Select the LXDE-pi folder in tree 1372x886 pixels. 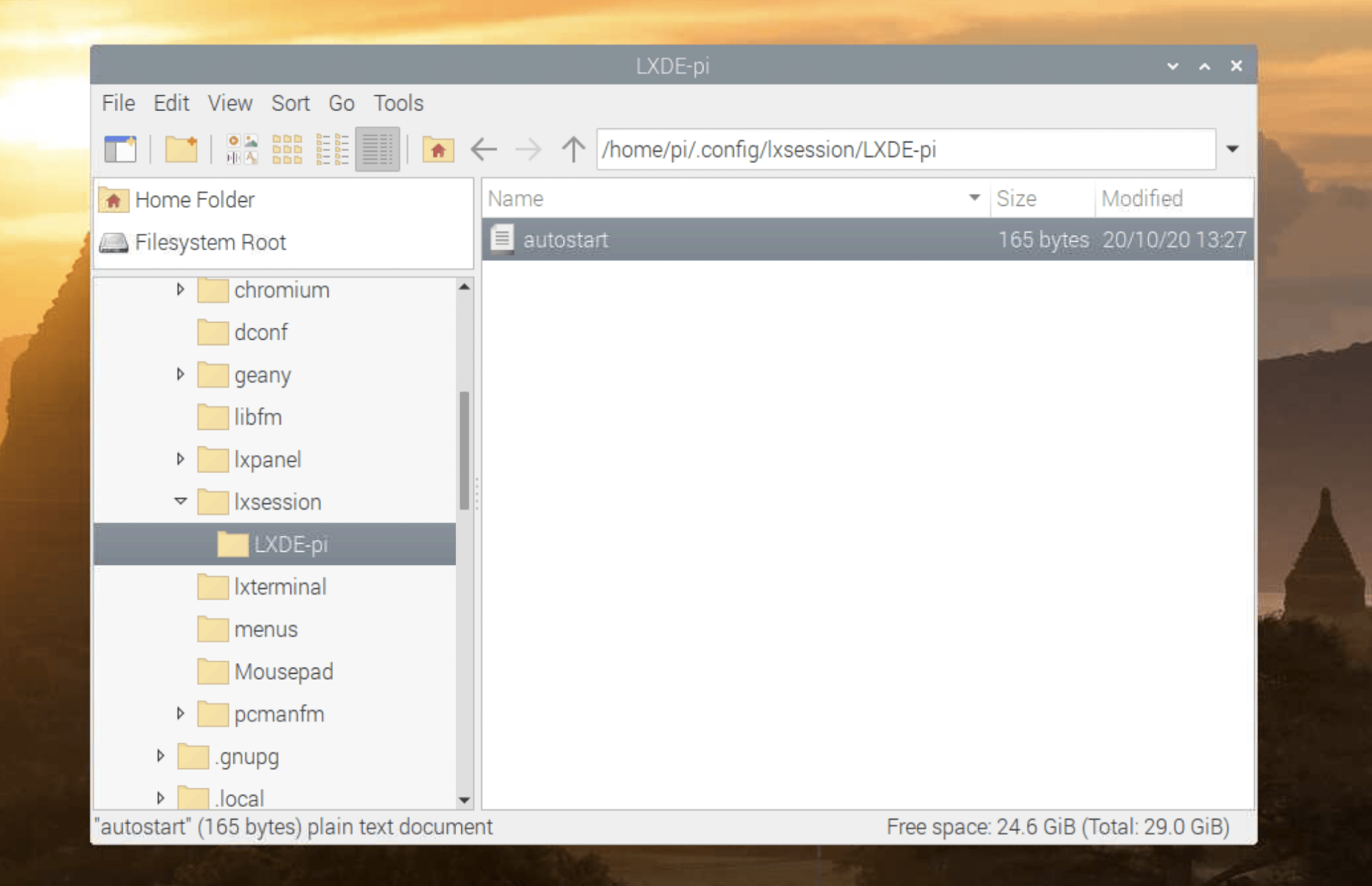pos(275,544)
